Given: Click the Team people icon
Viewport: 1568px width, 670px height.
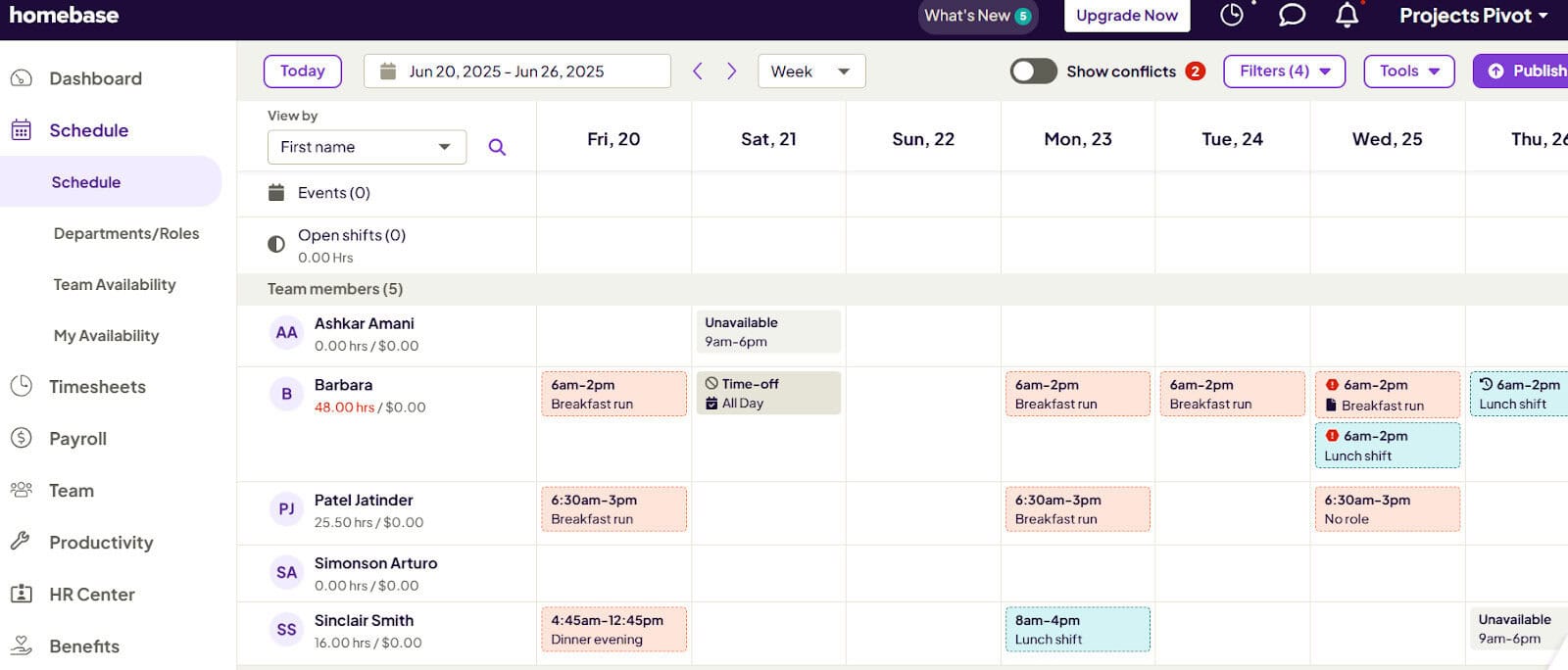Looking at the screenshot, I should (x=21, y=490).
